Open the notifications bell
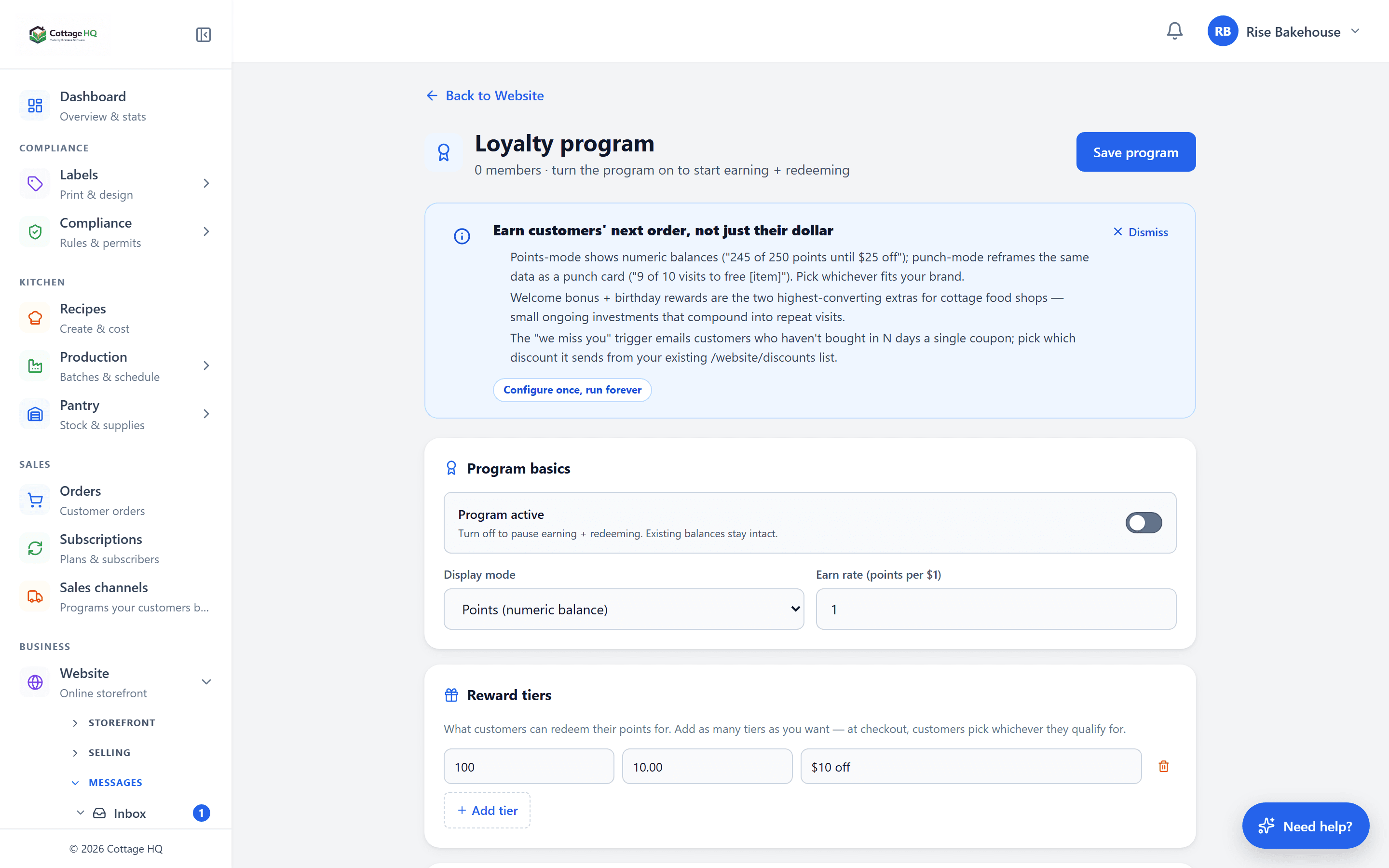Image resolution: width=1389 pixels, height=868 pixels. (x=1174, y=31)
